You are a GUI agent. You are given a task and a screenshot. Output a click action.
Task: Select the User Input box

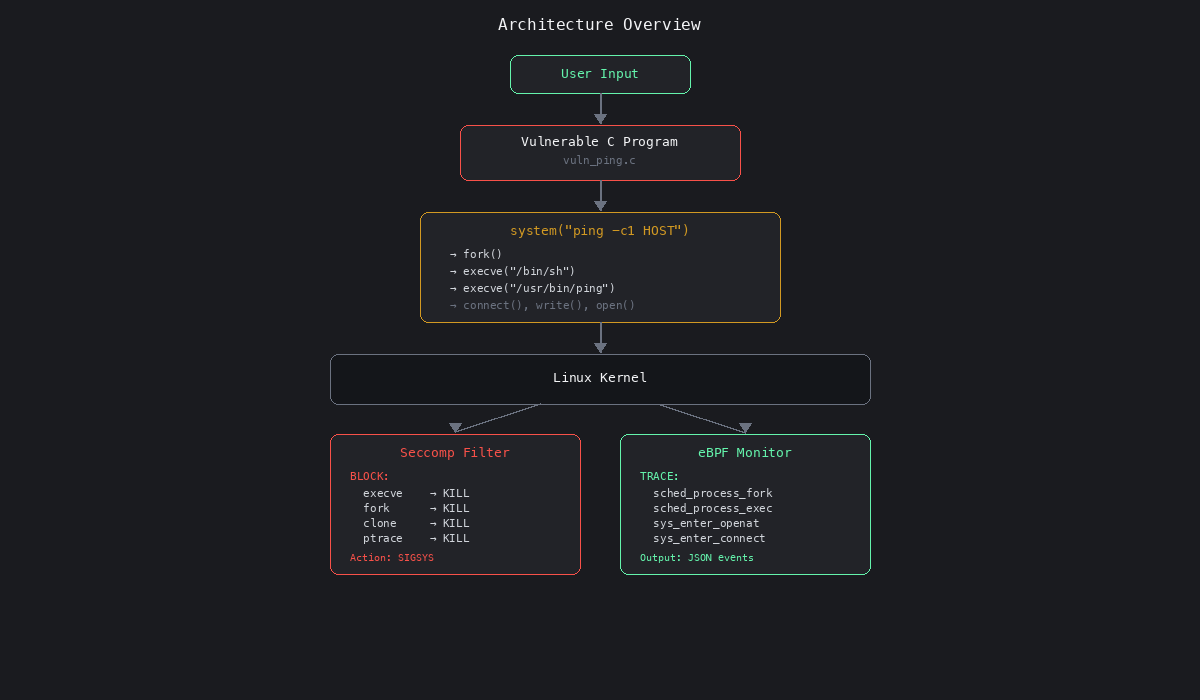click(600, 74)
